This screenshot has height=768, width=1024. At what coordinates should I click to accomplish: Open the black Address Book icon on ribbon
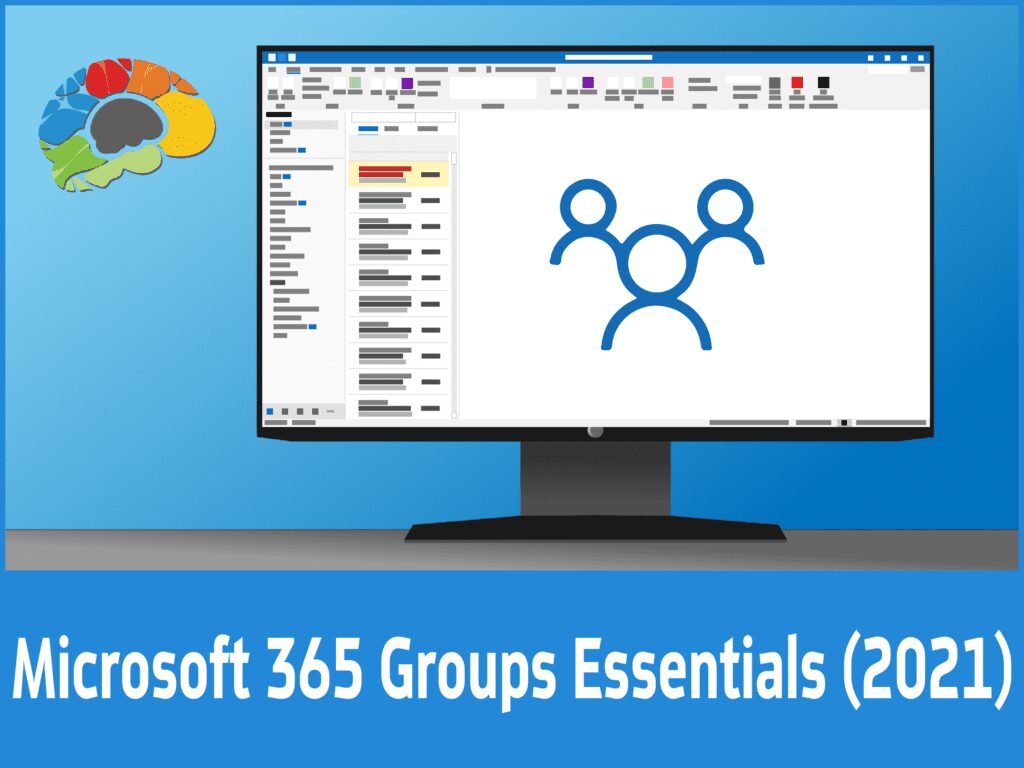[823, 82]
